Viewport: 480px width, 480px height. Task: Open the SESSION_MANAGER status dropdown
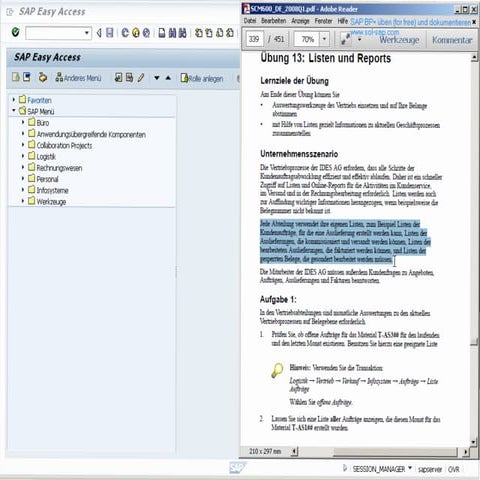[410, 468]
